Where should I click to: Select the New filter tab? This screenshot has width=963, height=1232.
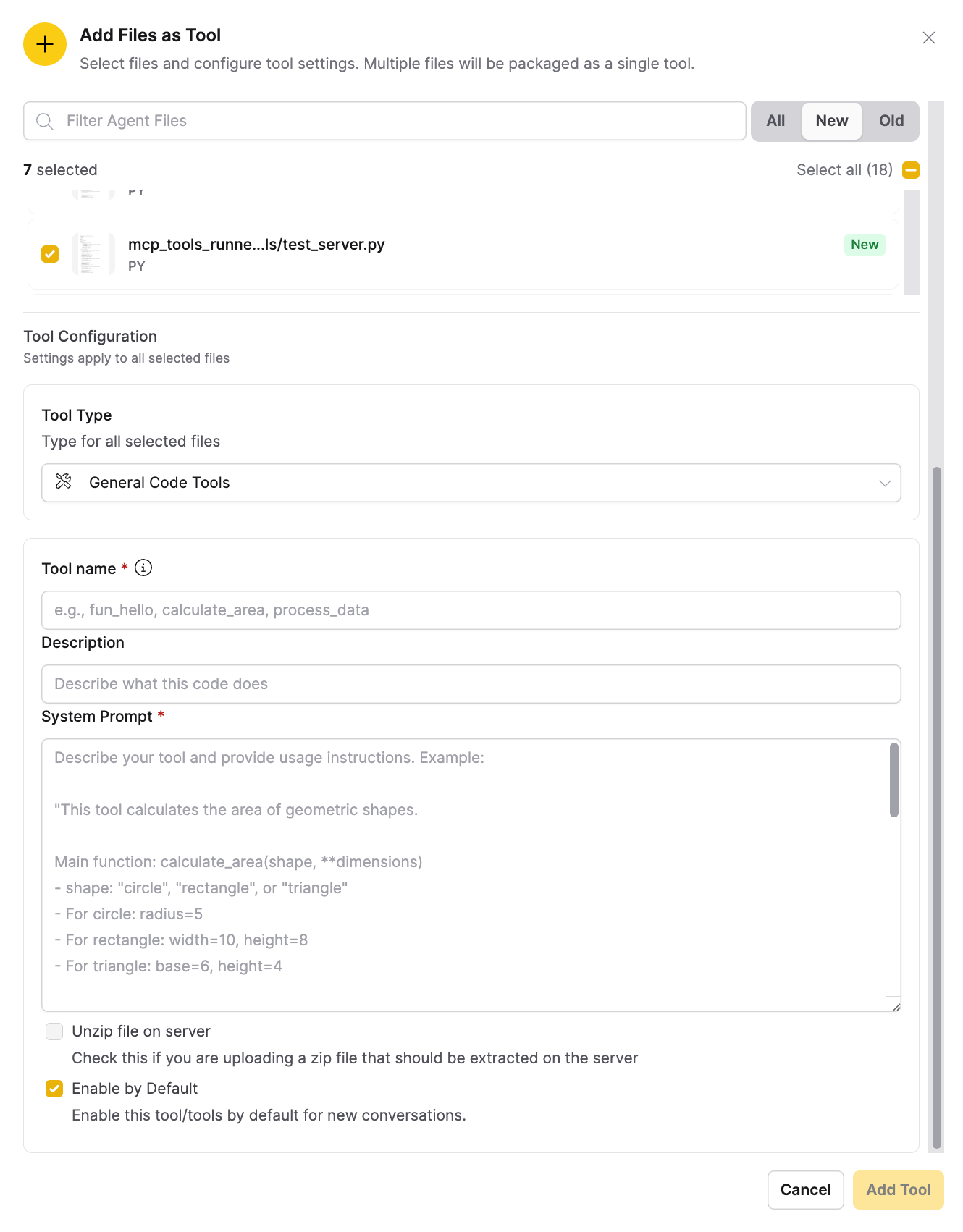(x=831, y=121)
